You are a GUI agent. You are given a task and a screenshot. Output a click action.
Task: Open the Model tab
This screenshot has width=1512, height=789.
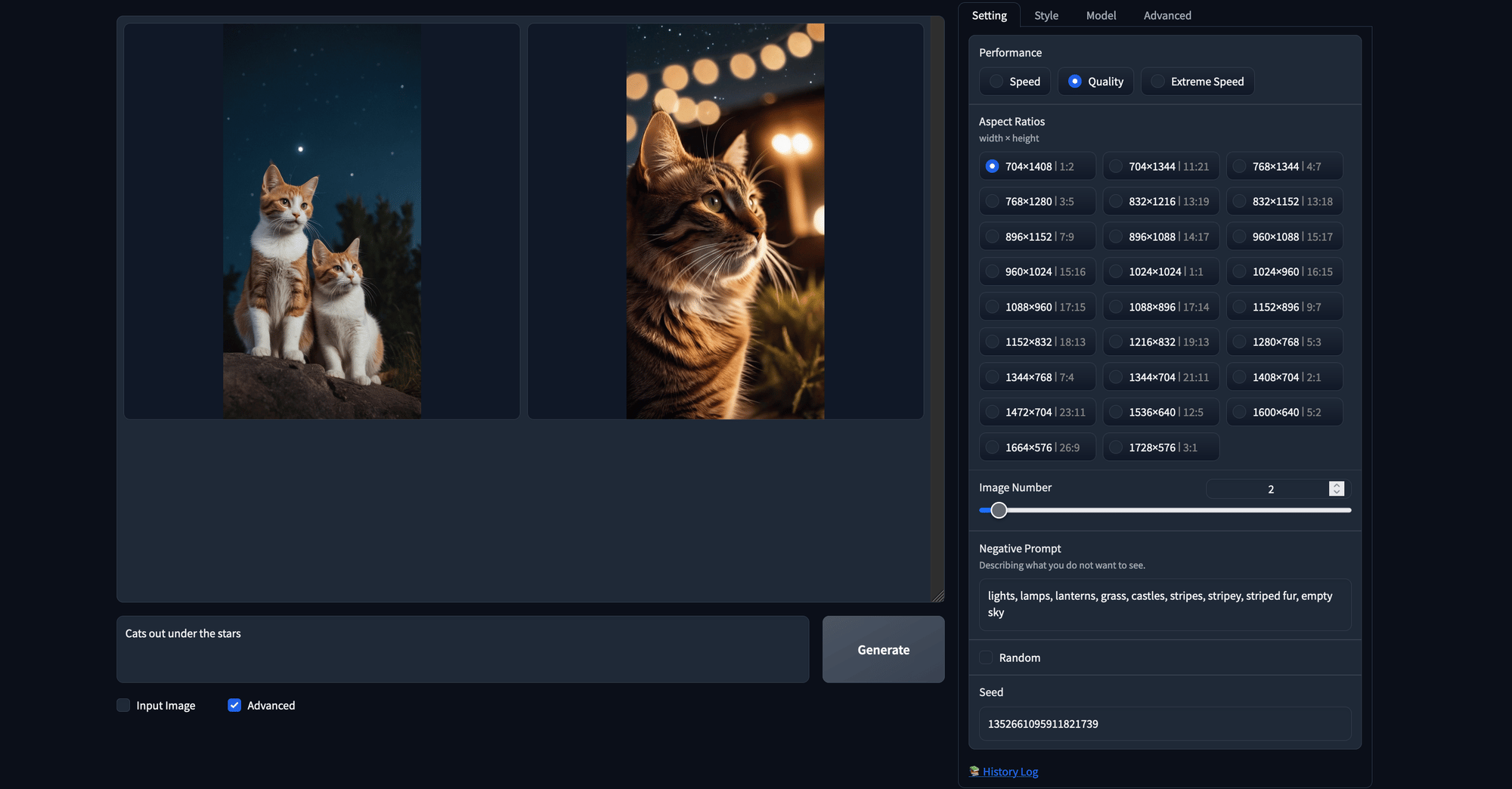pyautogui.click(x=1101, y=15)
